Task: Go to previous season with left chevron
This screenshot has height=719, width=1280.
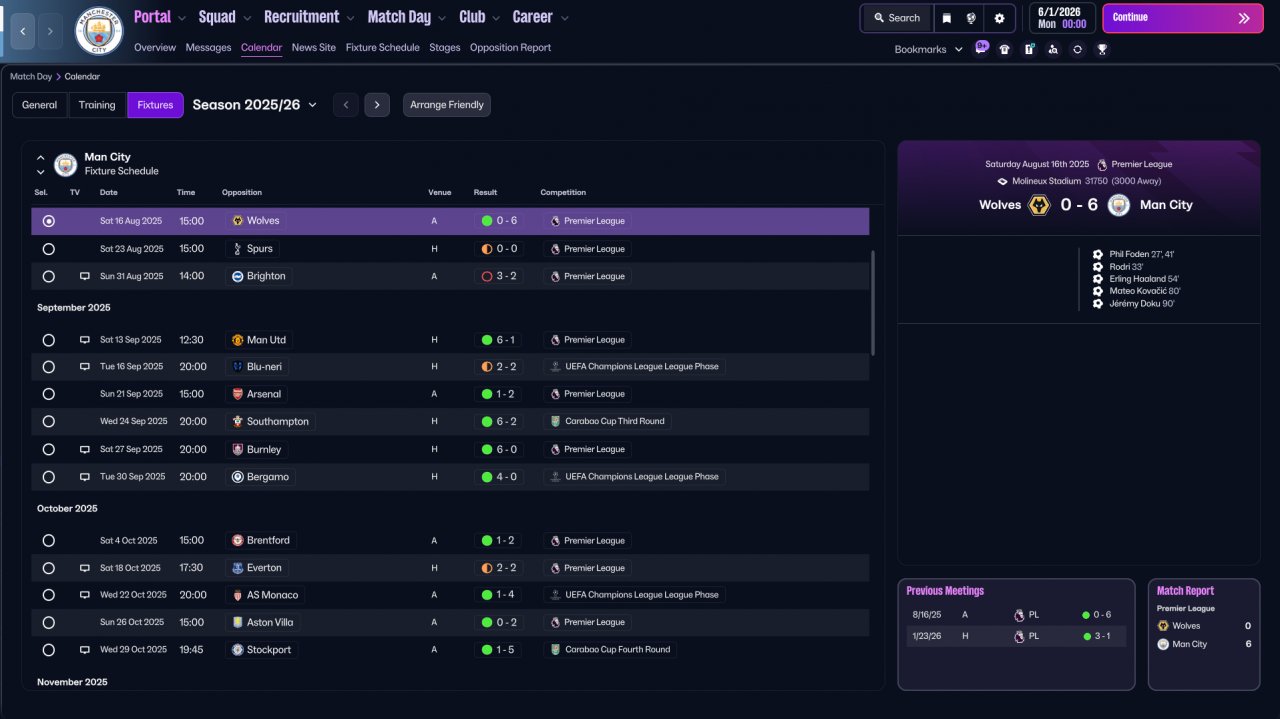Action: 346,105
